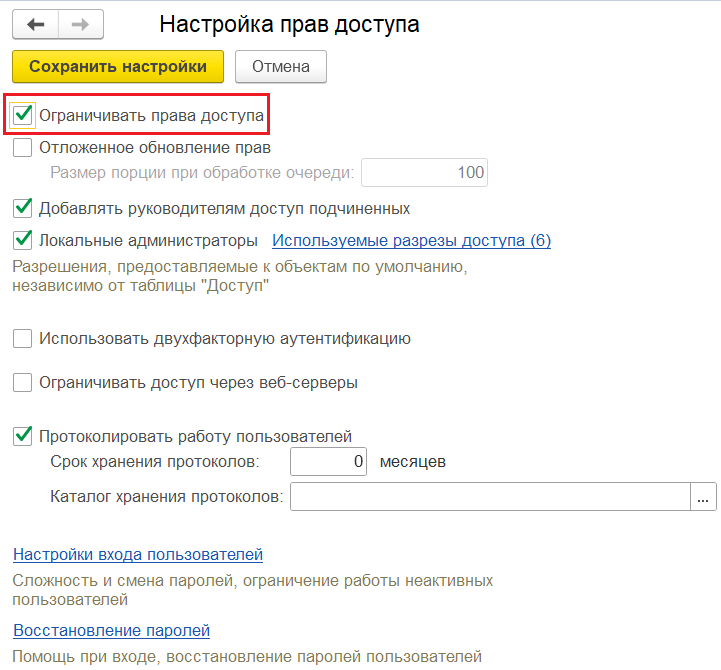This screenshot has height=670, width=721.
Task: Enable Использовать двухфакторную аутентификацию checkbox
Action: tap(23, 339)
